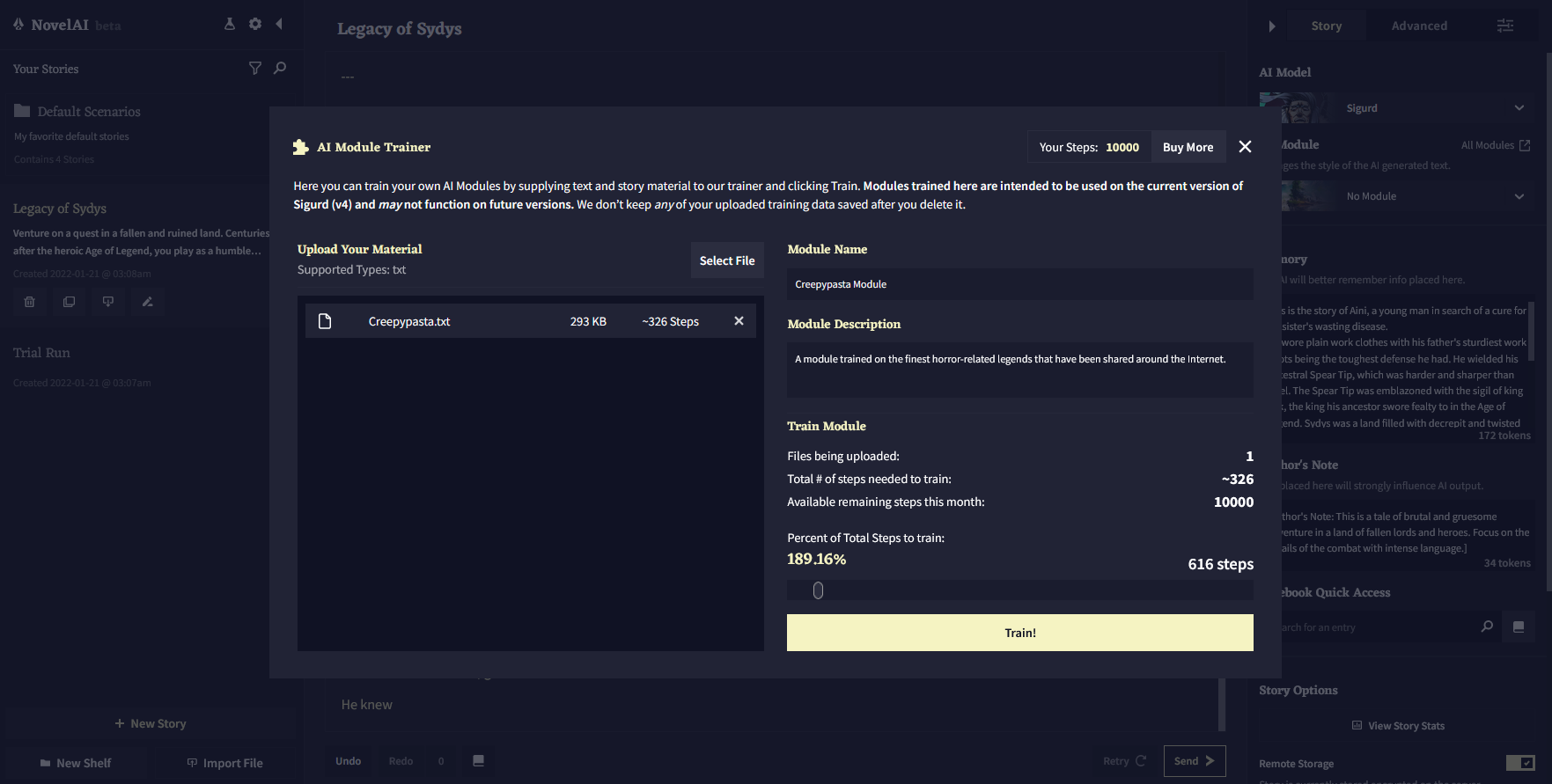The height and width of the screenshot is (784, 1552).
Task: Click the edit story pencil icon
Action: pos(147,302)
